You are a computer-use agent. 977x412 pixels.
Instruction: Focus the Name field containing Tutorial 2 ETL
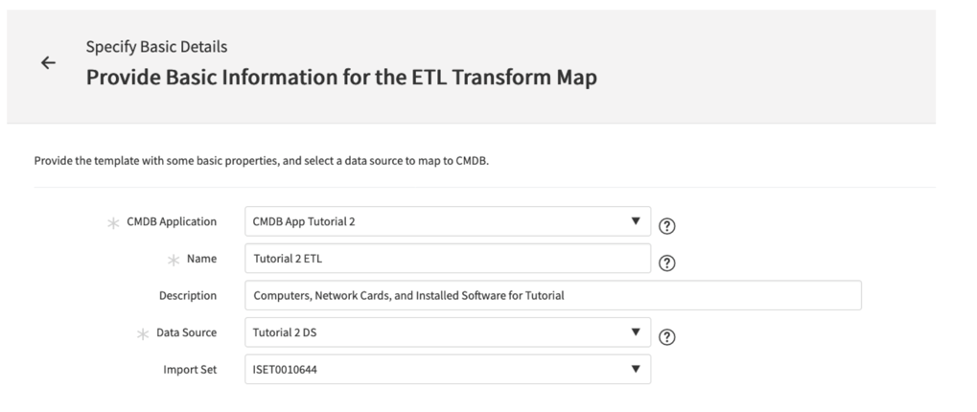coord(447,258)
